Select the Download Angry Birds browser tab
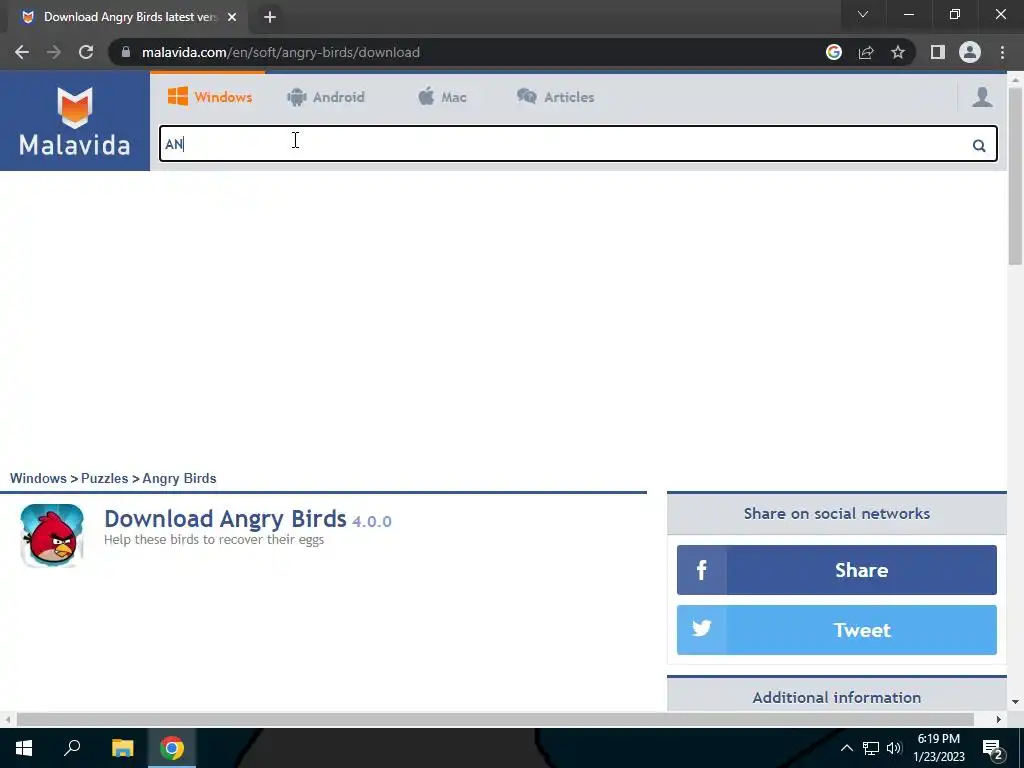1024x768 pixels. click(x=129, y=17)
